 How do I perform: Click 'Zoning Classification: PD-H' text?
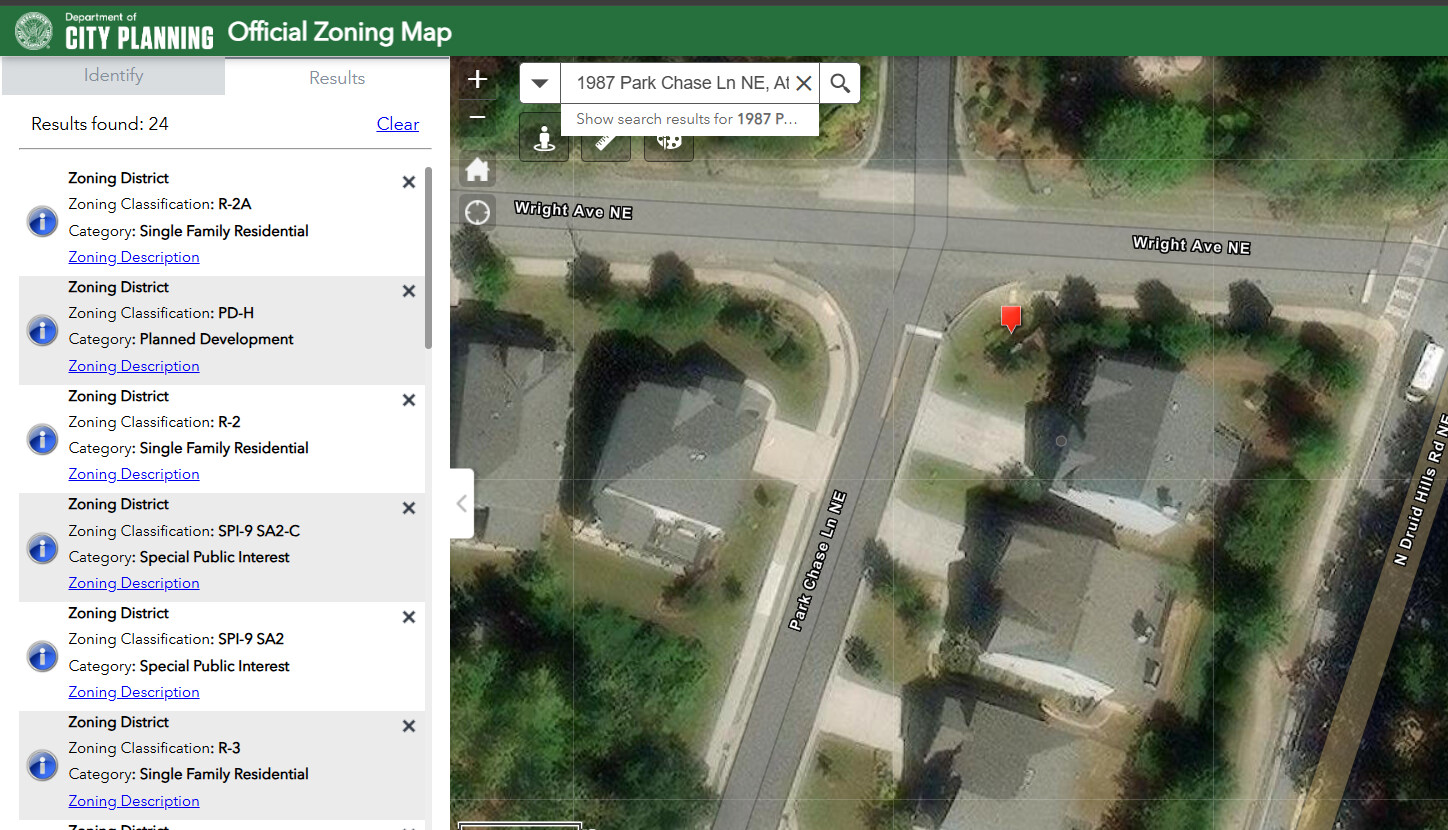tap(161, 313)
